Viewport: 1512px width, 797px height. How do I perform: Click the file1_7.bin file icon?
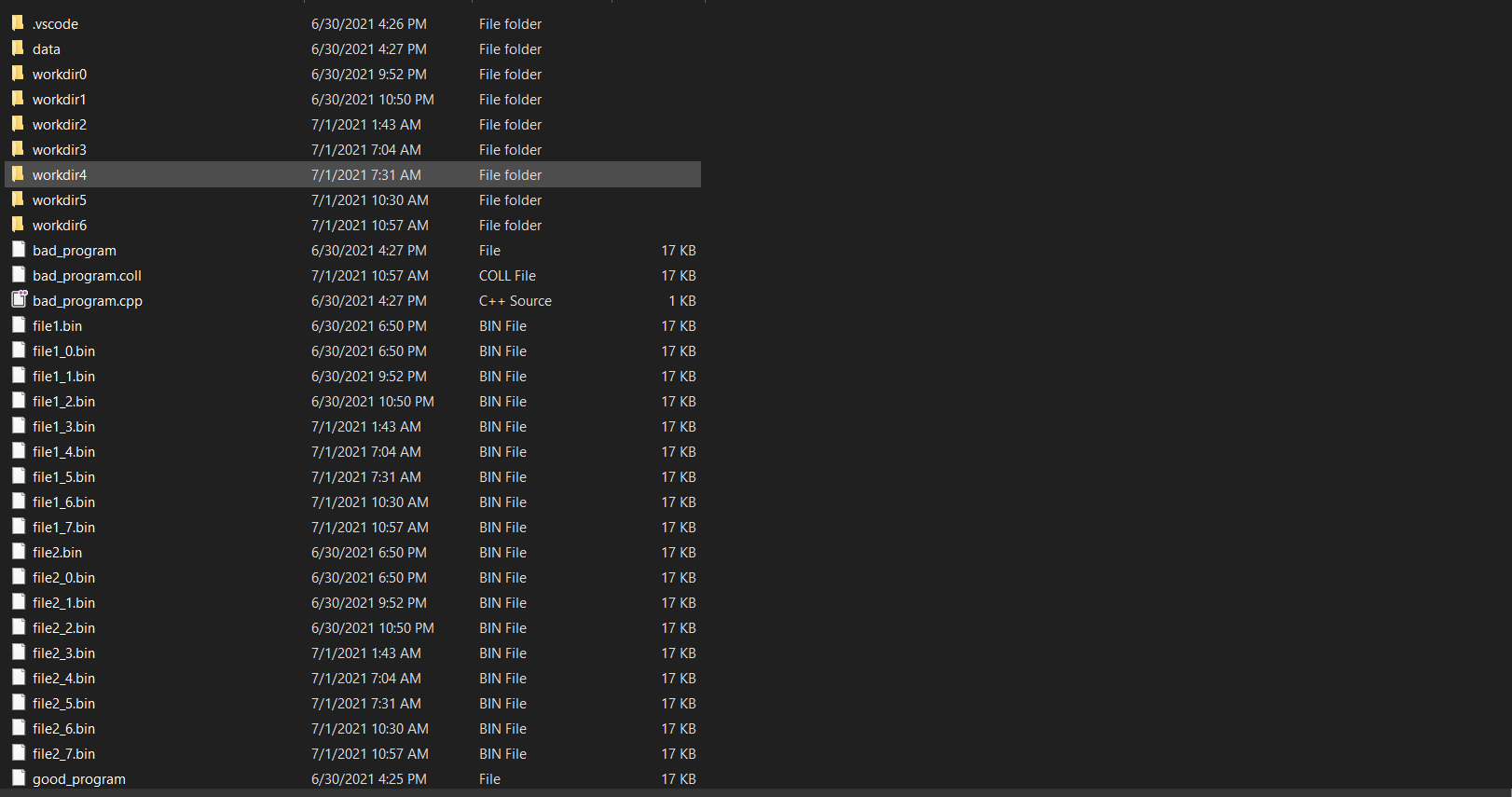pos(19,526)
